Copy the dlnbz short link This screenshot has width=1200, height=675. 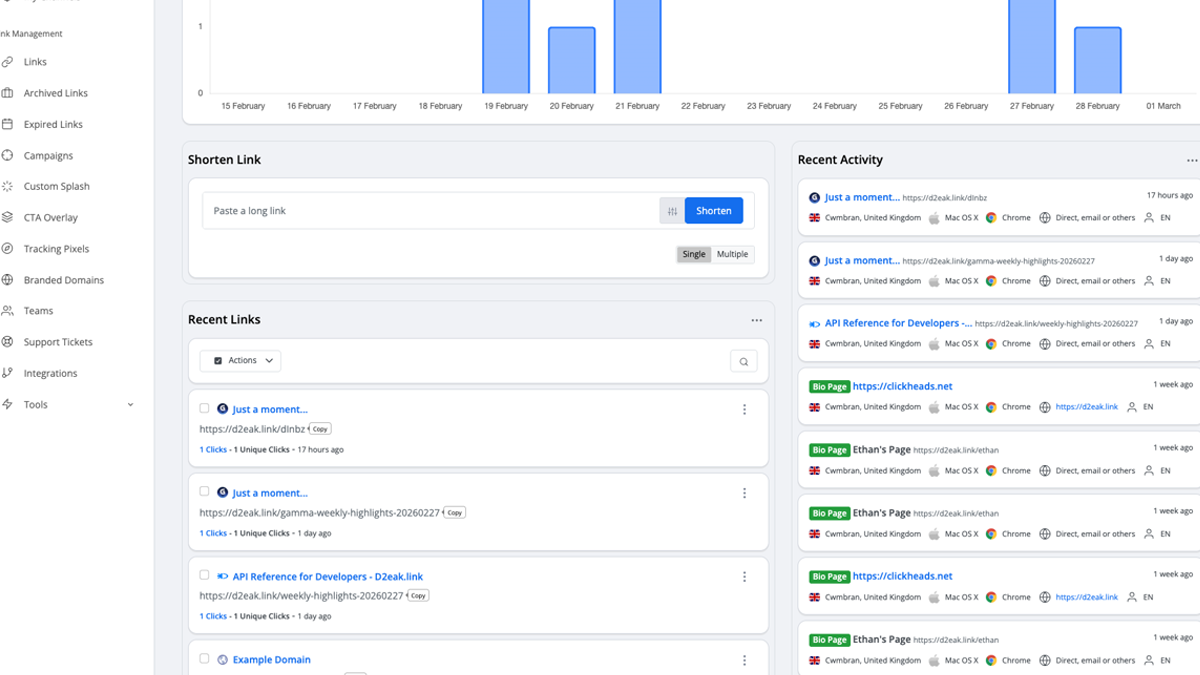[x=319, y=429]
